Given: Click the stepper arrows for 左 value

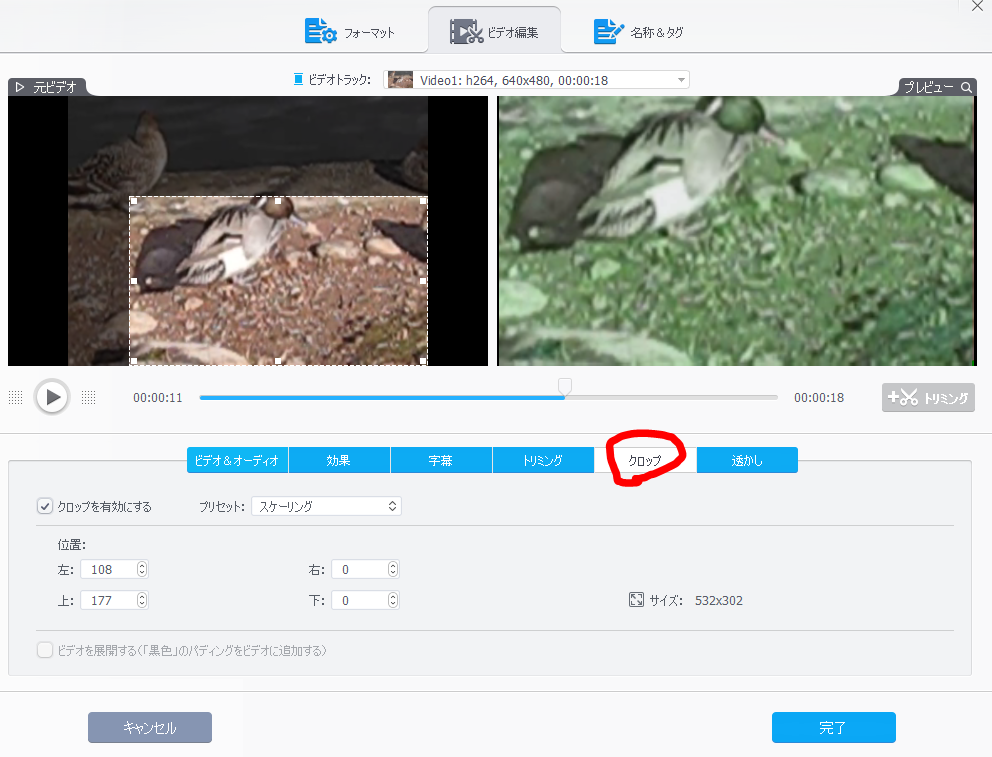Looking at the screenshot, I should pos(141,569).
